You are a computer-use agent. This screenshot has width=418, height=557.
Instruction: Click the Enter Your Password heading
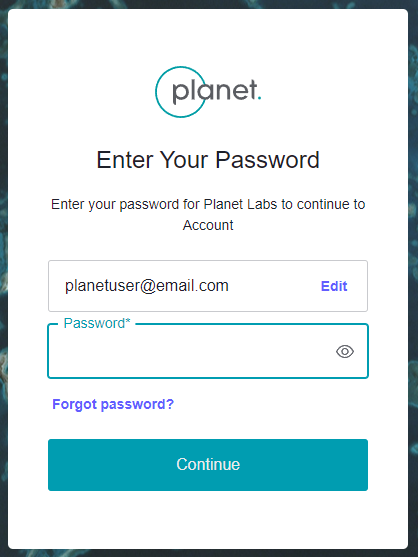pyautogui.click(x=208, y=160)
